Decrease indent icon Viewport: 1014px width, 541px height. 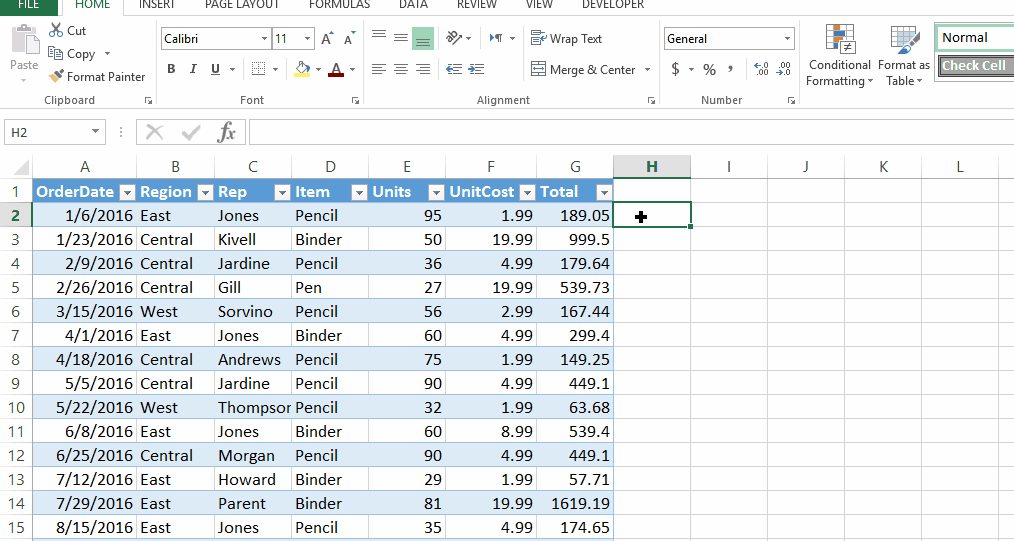point(454,69)
